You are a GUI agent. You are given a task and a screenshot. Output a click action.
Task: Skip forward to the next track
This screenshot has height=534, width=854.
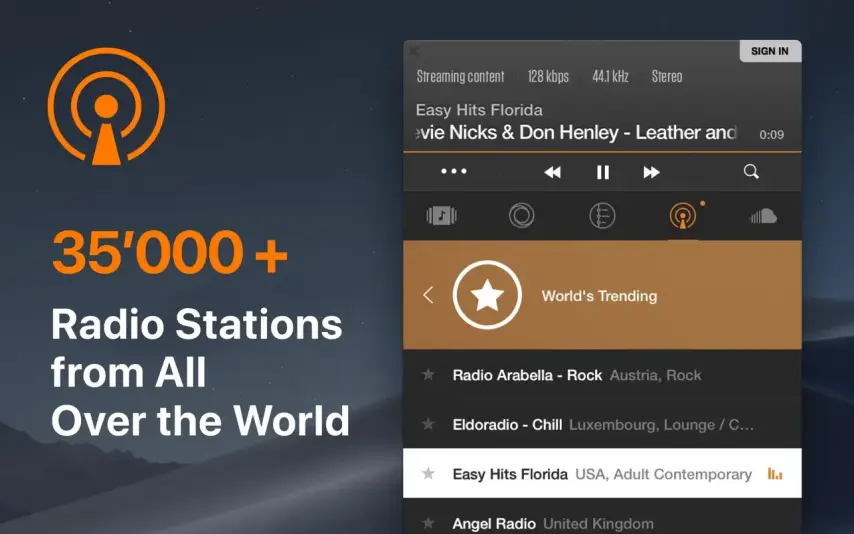(651, 172)
